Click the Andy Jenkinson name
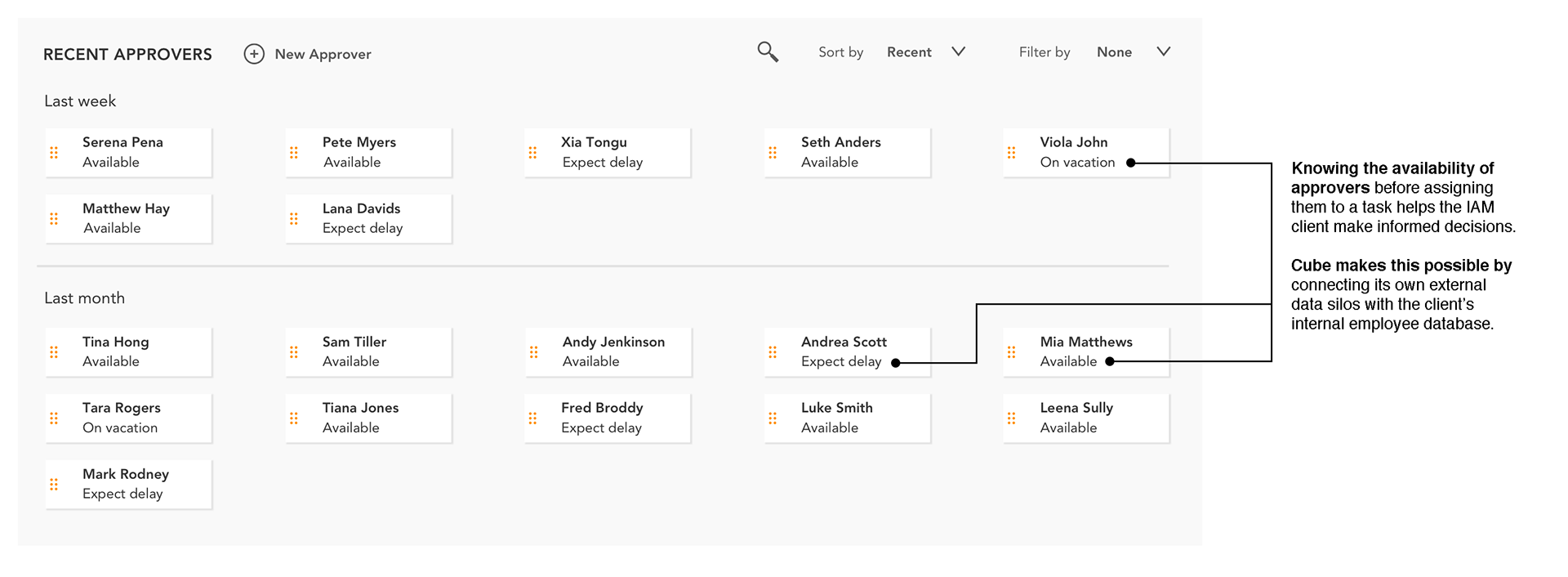This screenshot has height=577, width=1568. point(614,342)
